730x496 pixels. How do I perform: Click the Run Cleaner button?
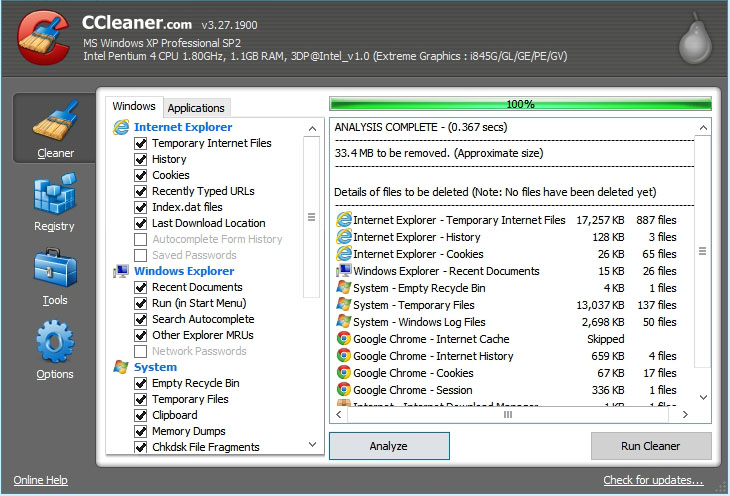coord(651,446)
